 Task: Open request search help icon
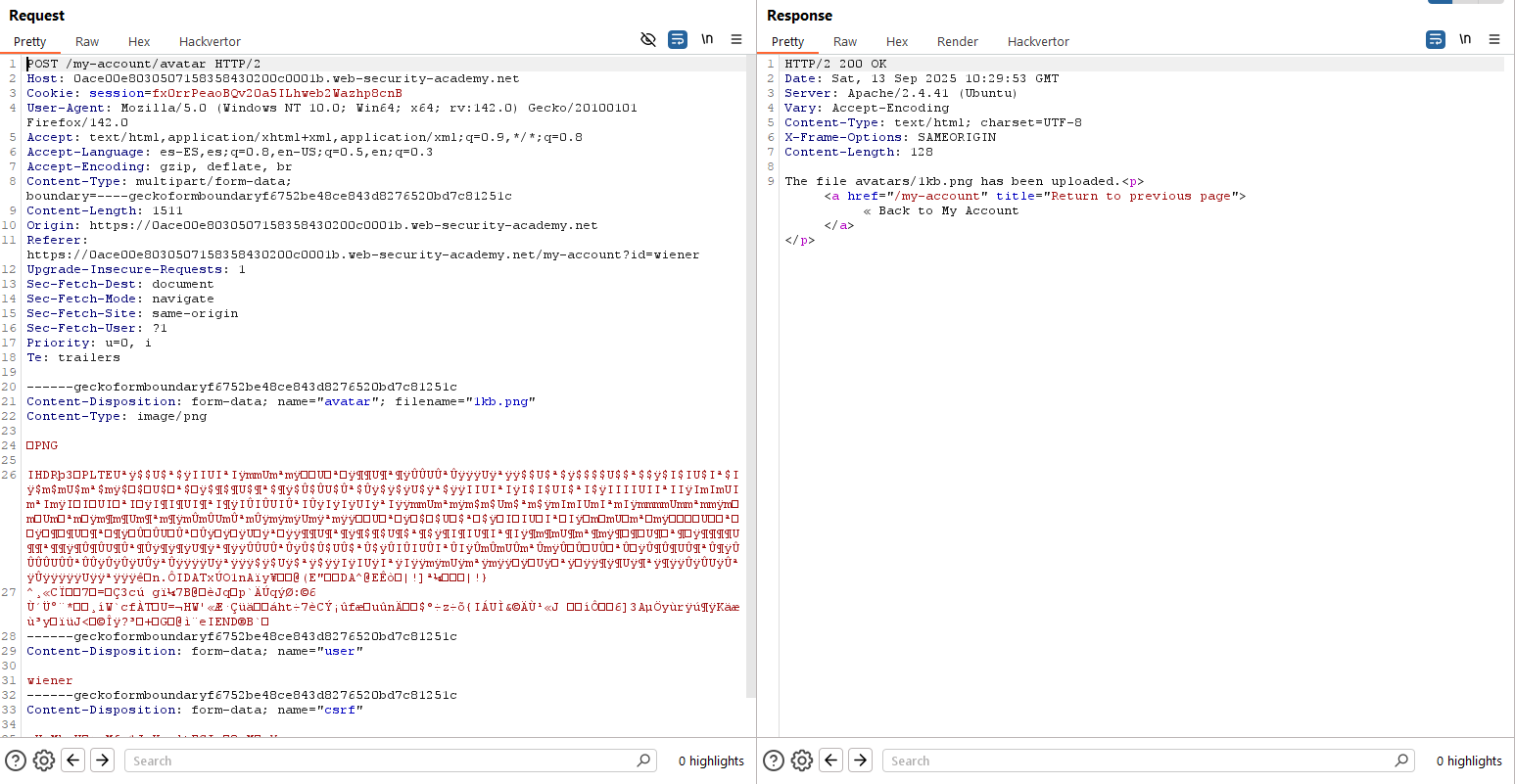point(16,761)
